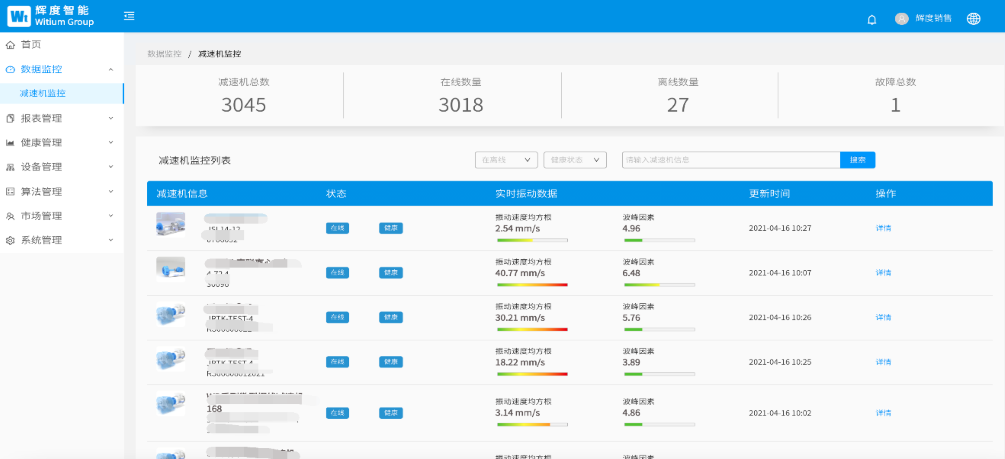This screenshot has height=459, width=1005.
Task: Click the vibration bar under 40.77 mm/s
Action: 531,285
